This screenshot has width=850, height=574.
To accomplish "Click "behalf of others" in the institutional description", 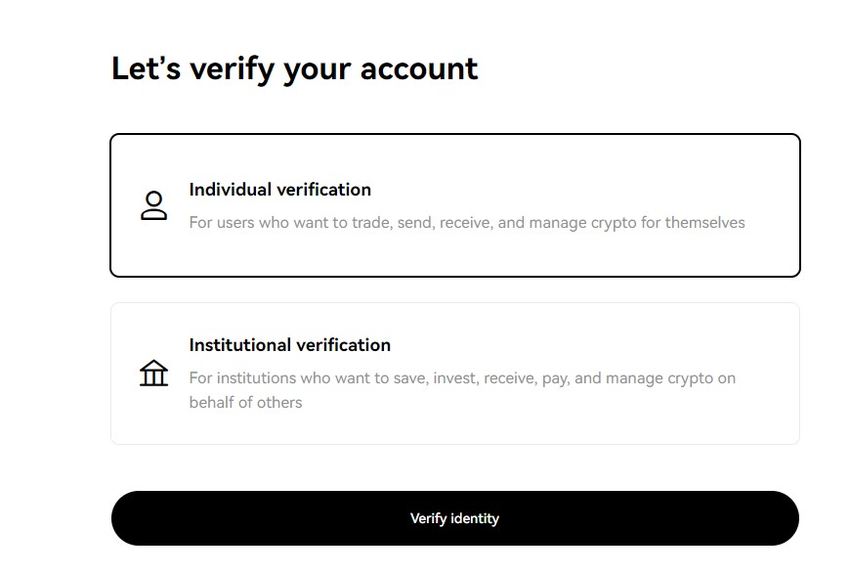I will tap(245, 402).
